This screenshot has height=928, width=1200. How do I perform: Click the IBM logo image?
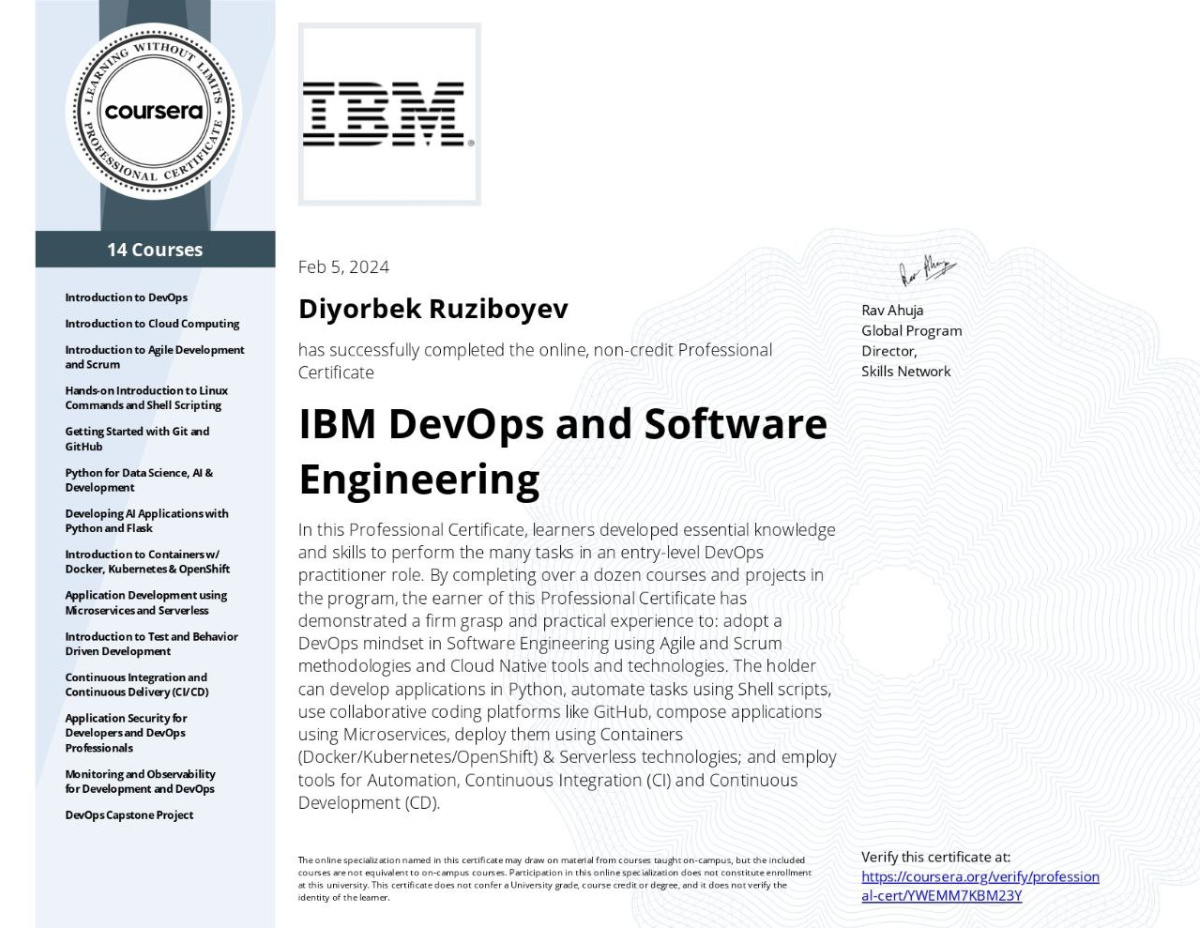point(389,114)
